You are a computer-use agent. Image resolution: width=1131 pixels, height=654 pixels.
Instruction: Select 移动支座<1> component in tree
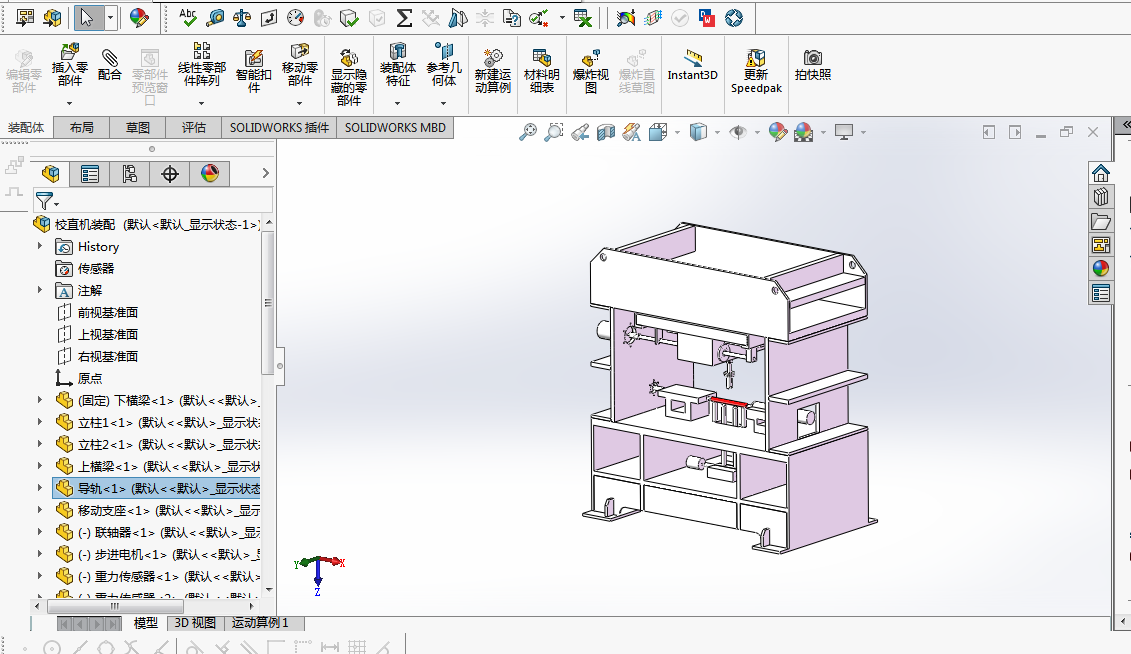tap(157, 511)
